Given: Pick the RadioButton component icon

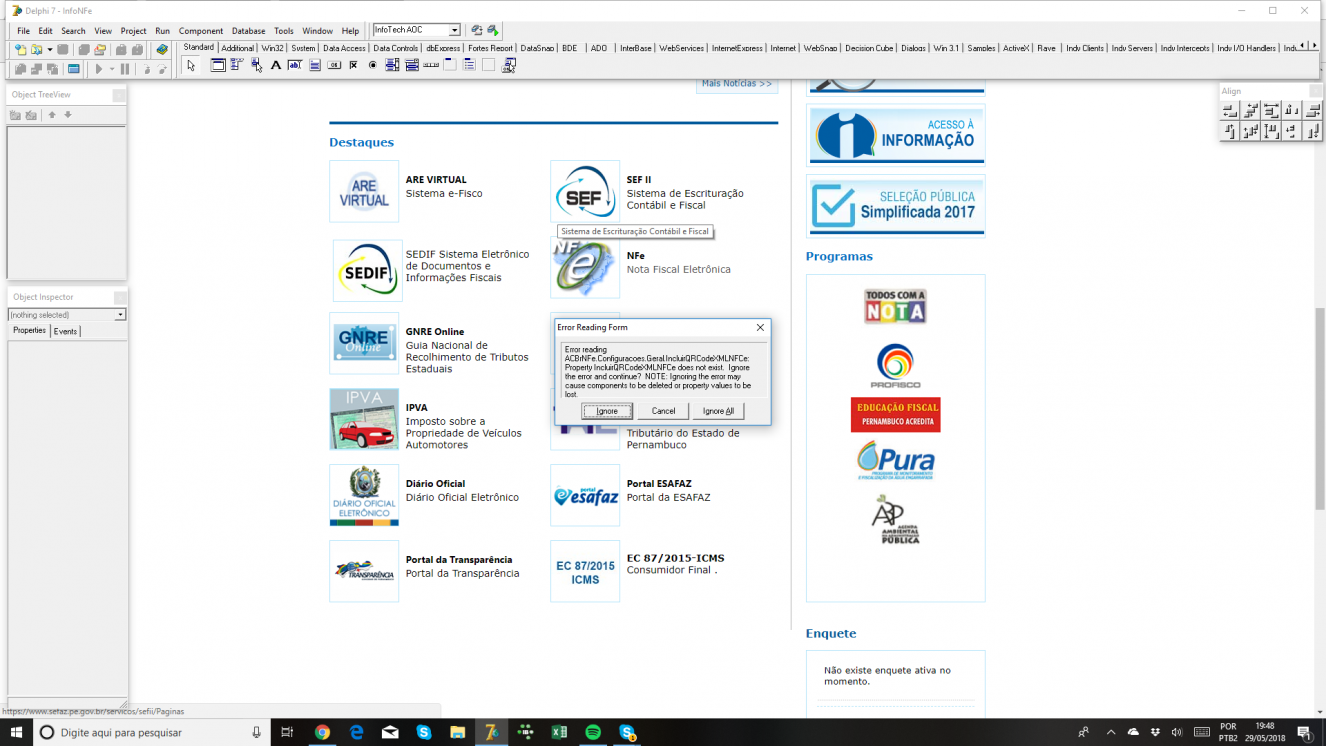Looking at the screenshot, I should click(373, 66).
